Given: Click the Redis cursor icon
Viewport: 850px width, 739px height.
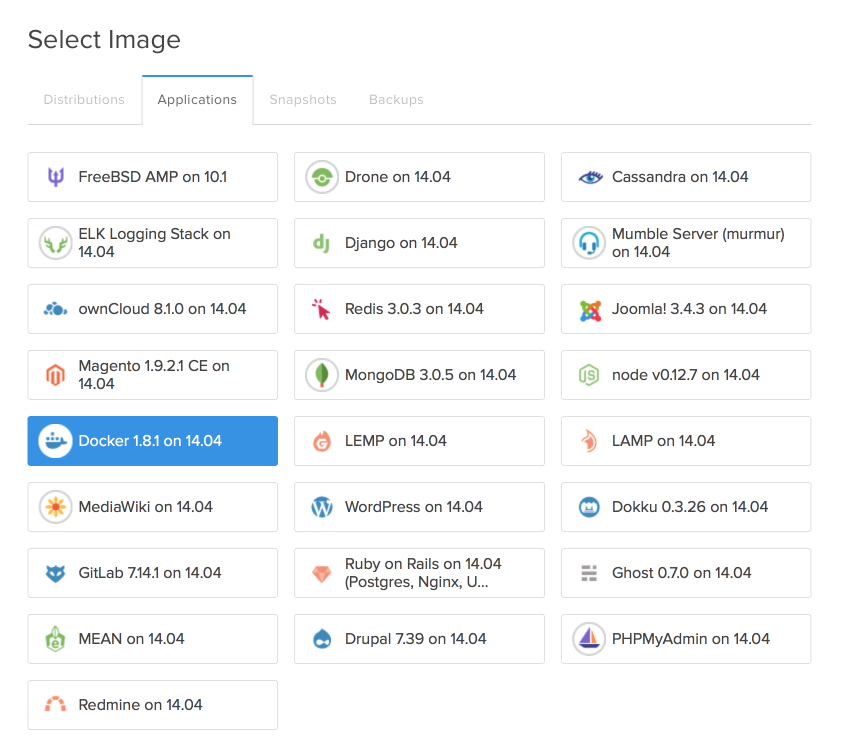Looking at the screenshot, I should click(322, 309).
